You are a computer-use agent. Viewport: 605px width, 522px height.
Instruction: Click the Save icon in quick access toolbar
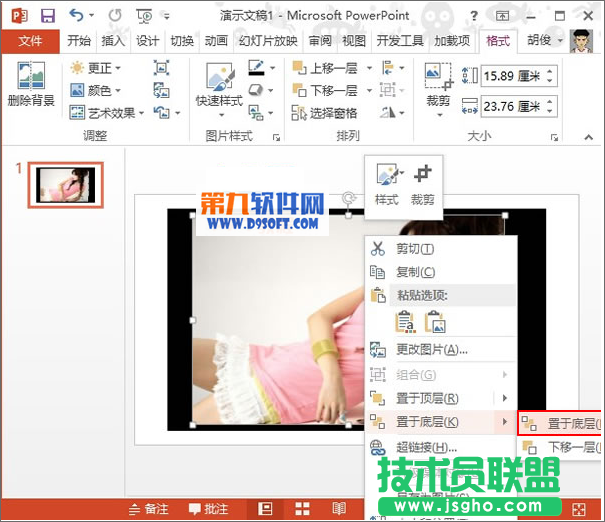(48, 16)
